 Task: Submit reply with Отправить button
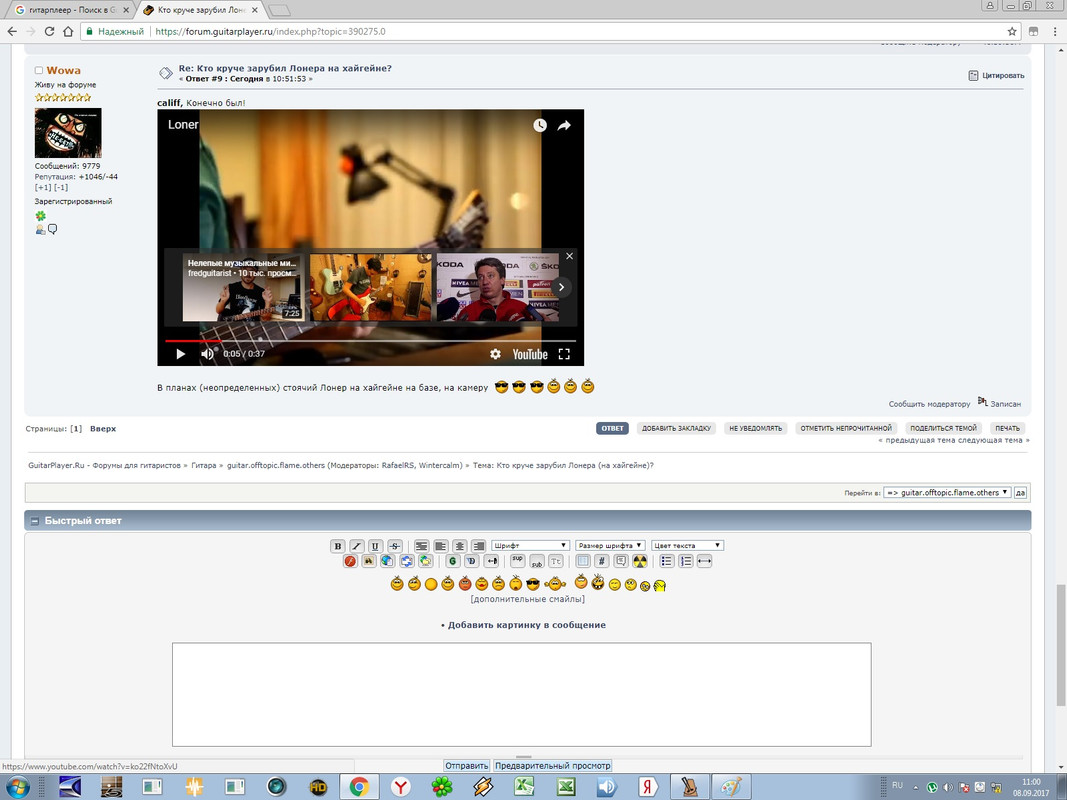[467, 766]
